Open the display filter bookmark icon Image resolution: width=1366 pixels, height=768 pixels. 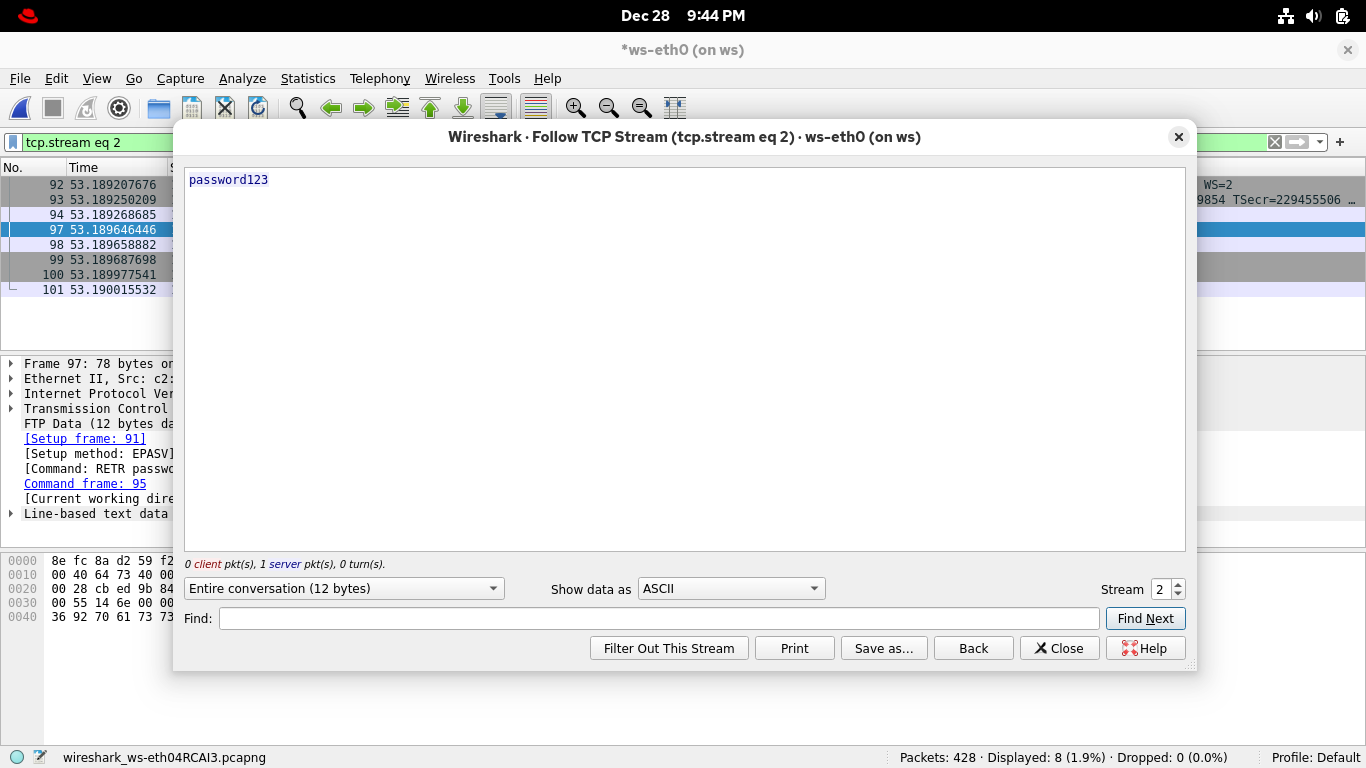(13, 142)
